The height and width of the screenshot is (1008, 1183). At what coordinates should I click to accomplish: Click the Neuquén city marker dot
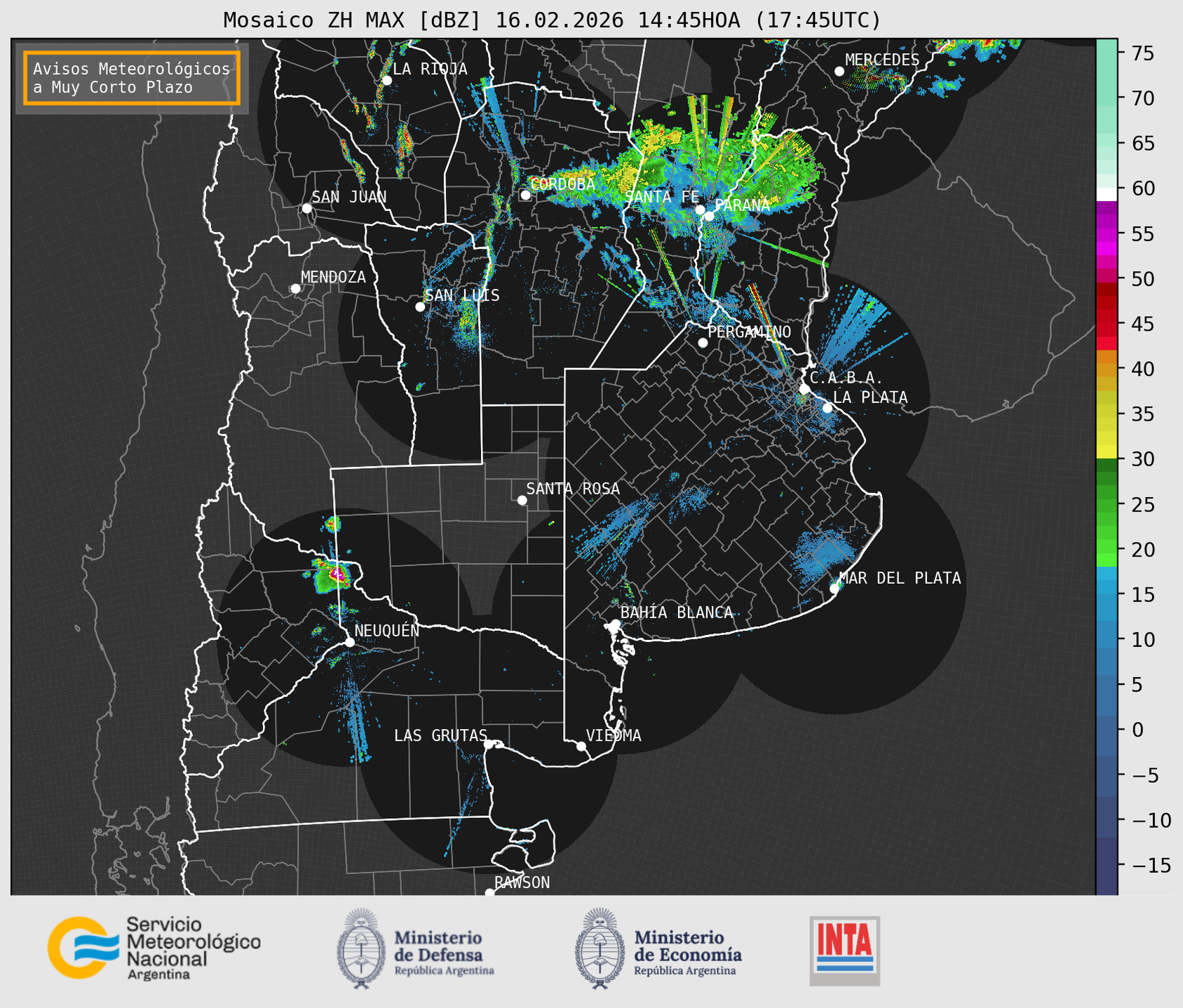[349, 642]
